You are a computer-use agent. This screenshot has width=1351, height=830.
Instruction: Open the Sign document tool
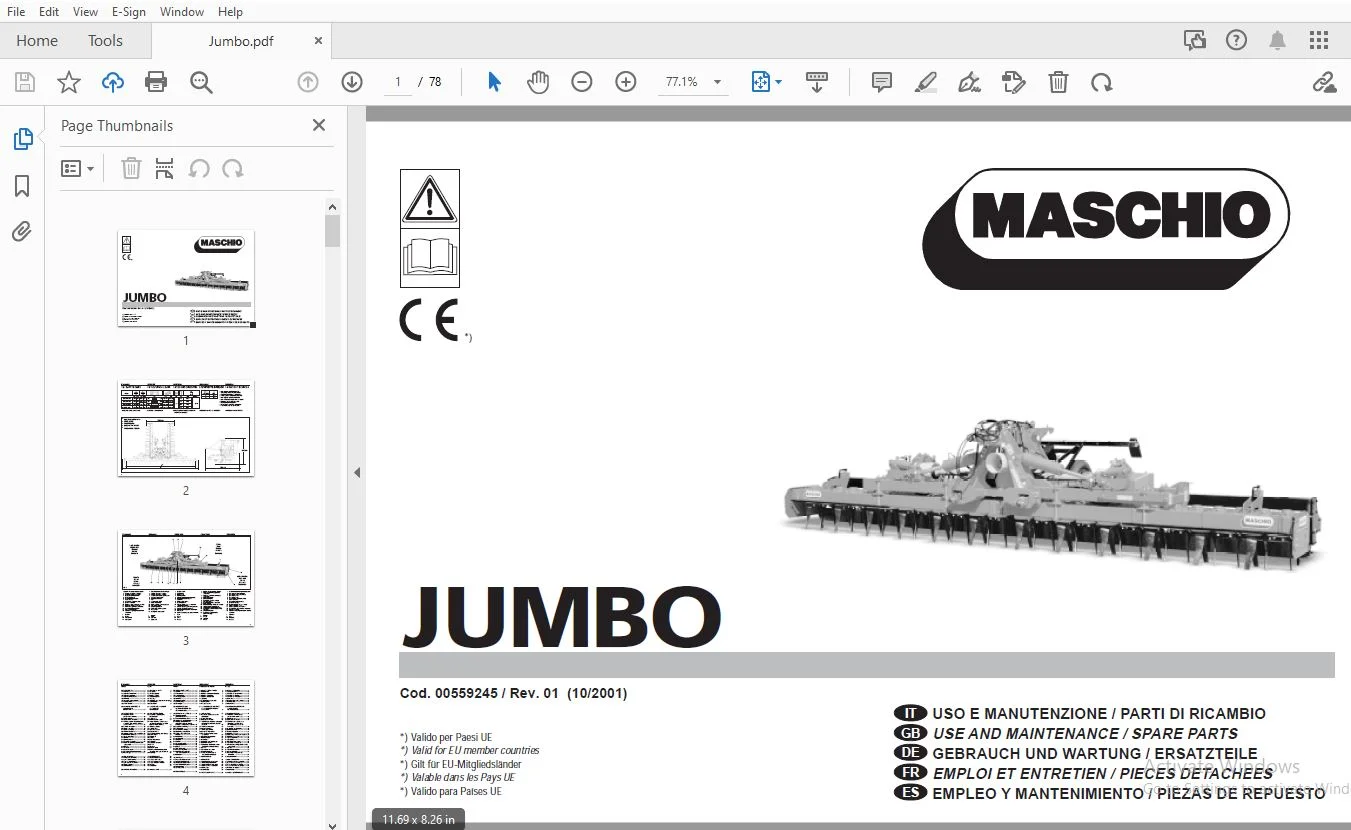[969, 82]
